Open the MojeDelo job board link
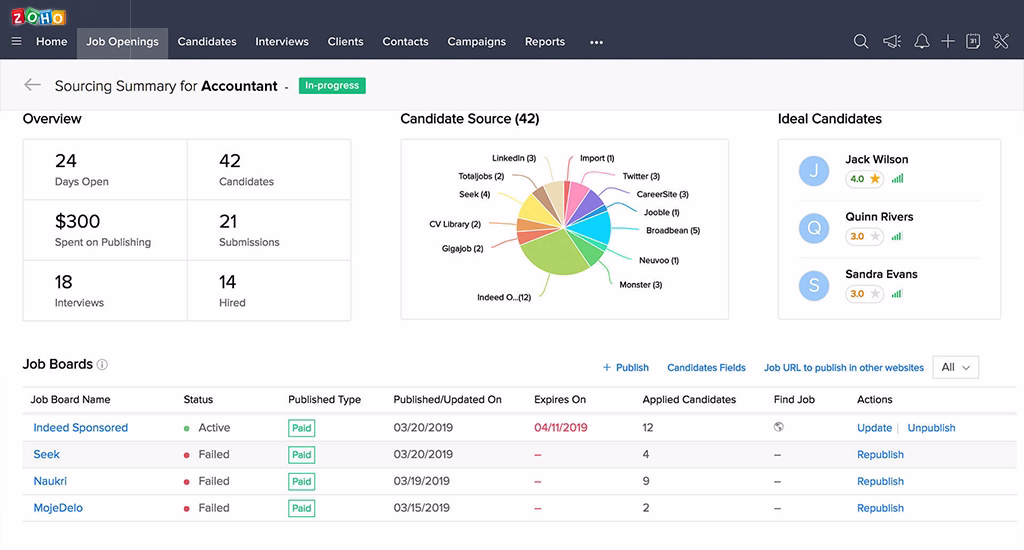Image resolution: width=1024 pixels, height=550 pixels. tap(58, 508)
